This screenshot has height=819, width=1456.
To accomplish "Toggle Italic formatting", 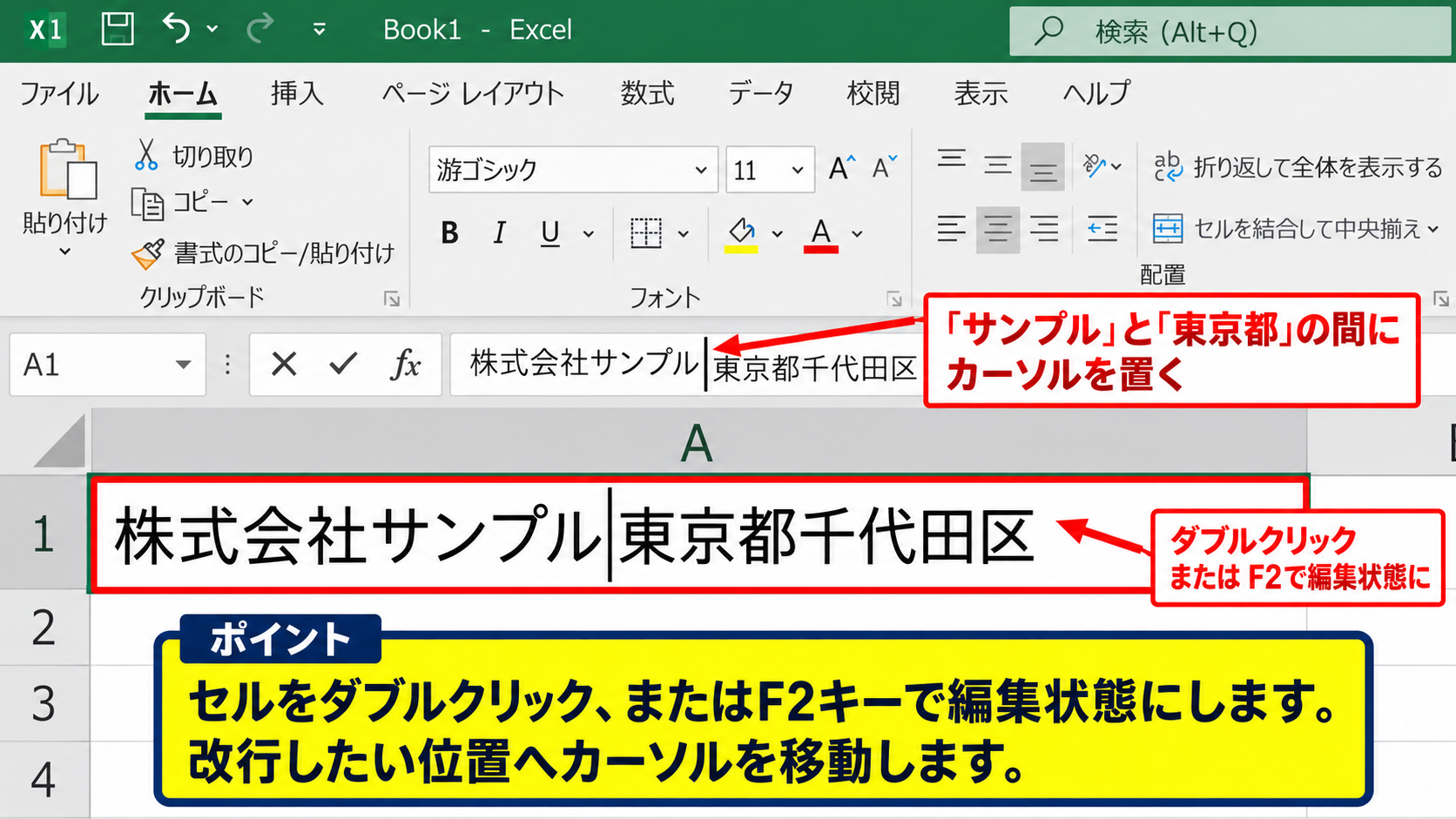I will click(x=499, y=233).
